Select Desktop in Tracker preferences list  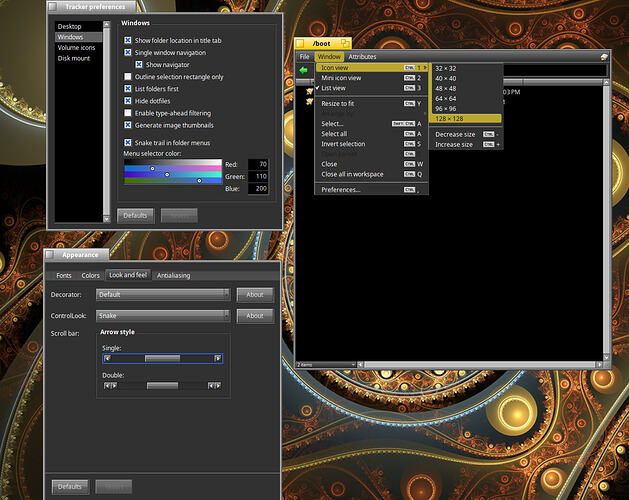pyautogui.click(x=79, y=26)
